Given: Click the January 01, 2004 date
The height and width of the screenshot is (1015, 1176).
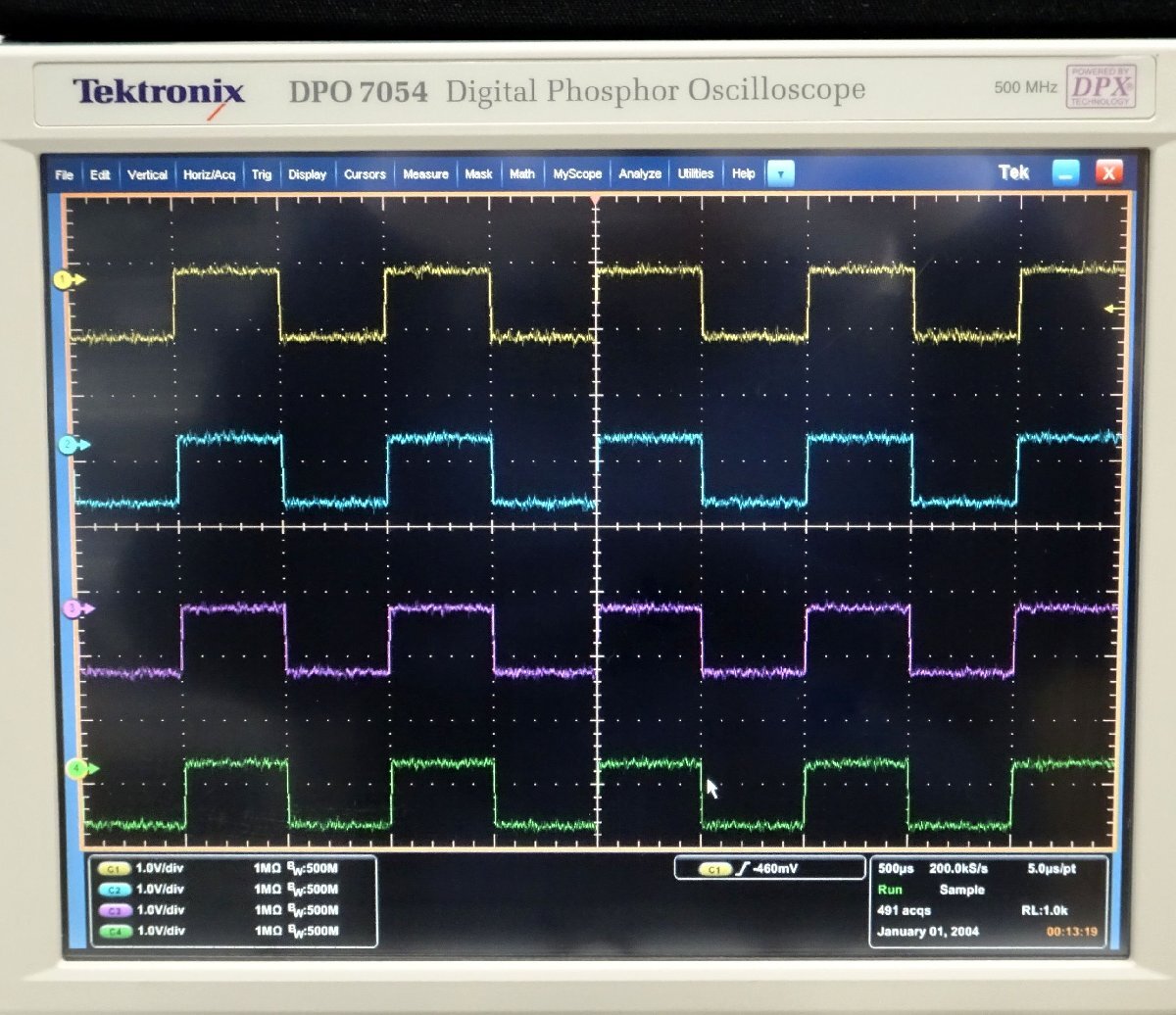Looking at the screenshot, I should point(927,931).
